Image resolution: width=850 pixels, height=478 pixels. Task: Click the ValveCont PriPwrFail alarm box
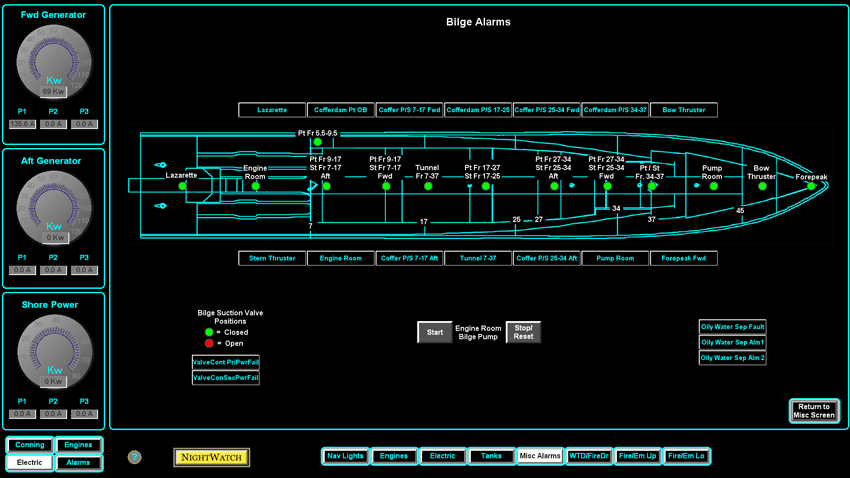225,362
